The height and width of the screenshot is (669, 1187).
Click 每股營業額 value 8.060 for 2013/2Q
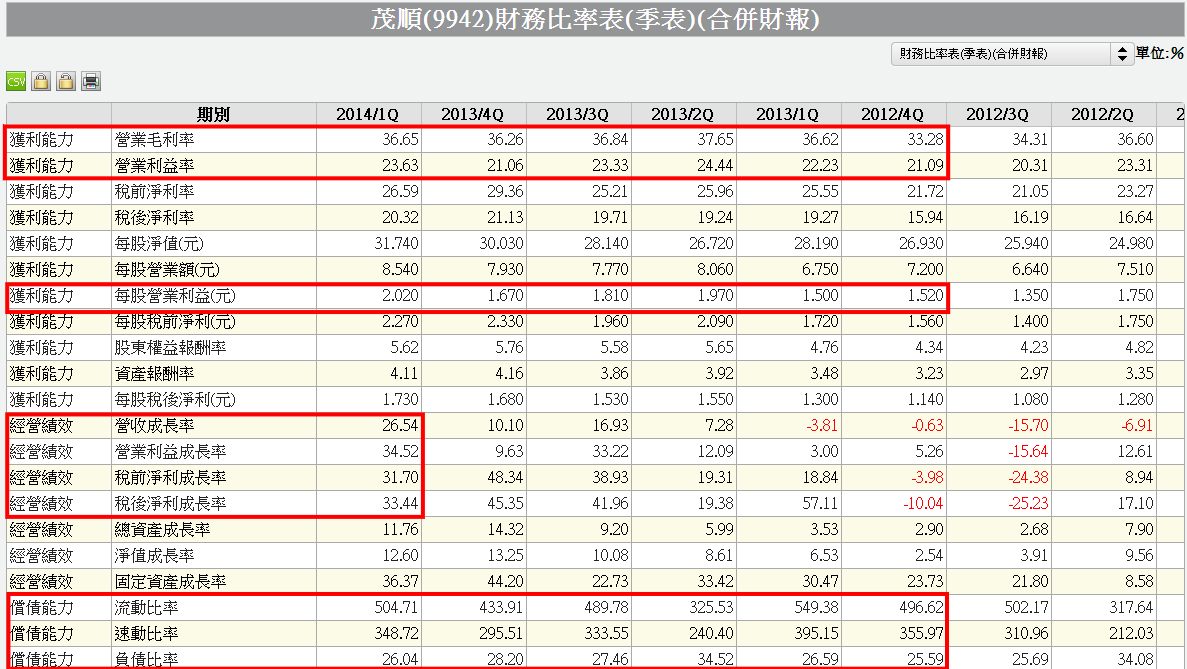click(x=715, y=269)
